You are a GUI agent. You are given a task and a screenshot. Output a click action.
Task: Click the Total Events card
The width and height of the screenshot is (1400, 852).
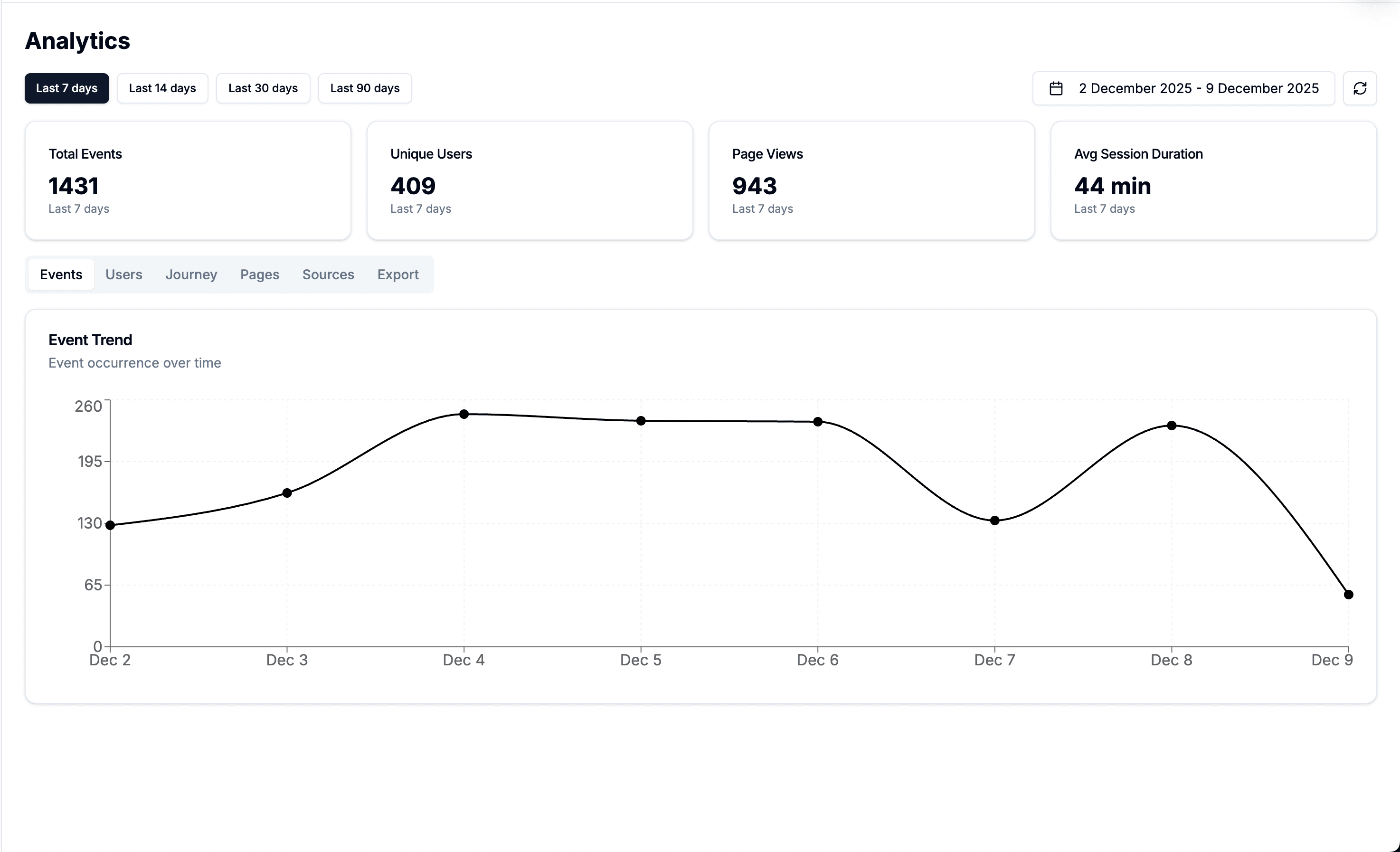click(x=188, y=180)
